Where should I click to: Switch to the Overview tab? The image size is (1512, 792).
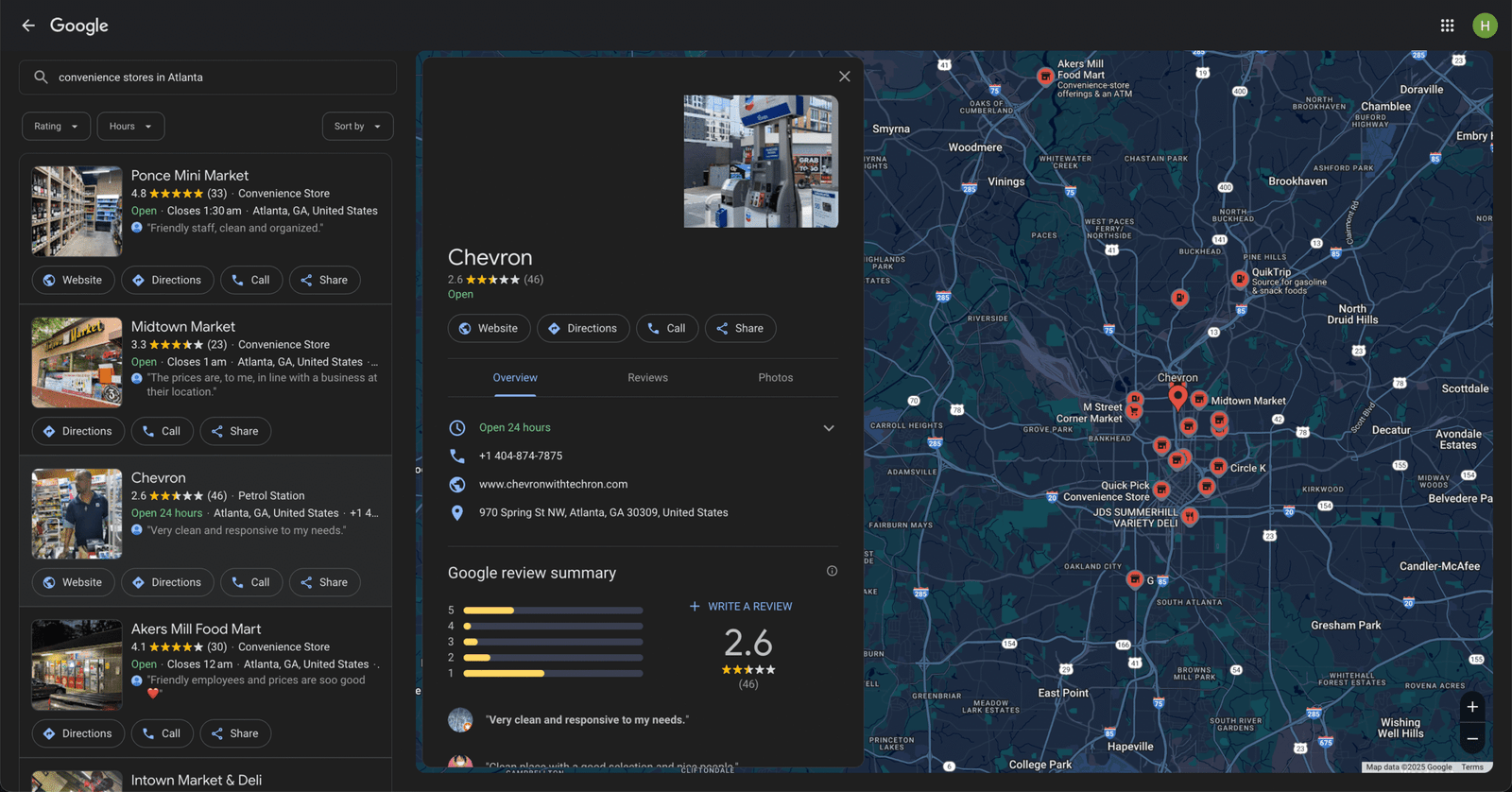point(515,378)
